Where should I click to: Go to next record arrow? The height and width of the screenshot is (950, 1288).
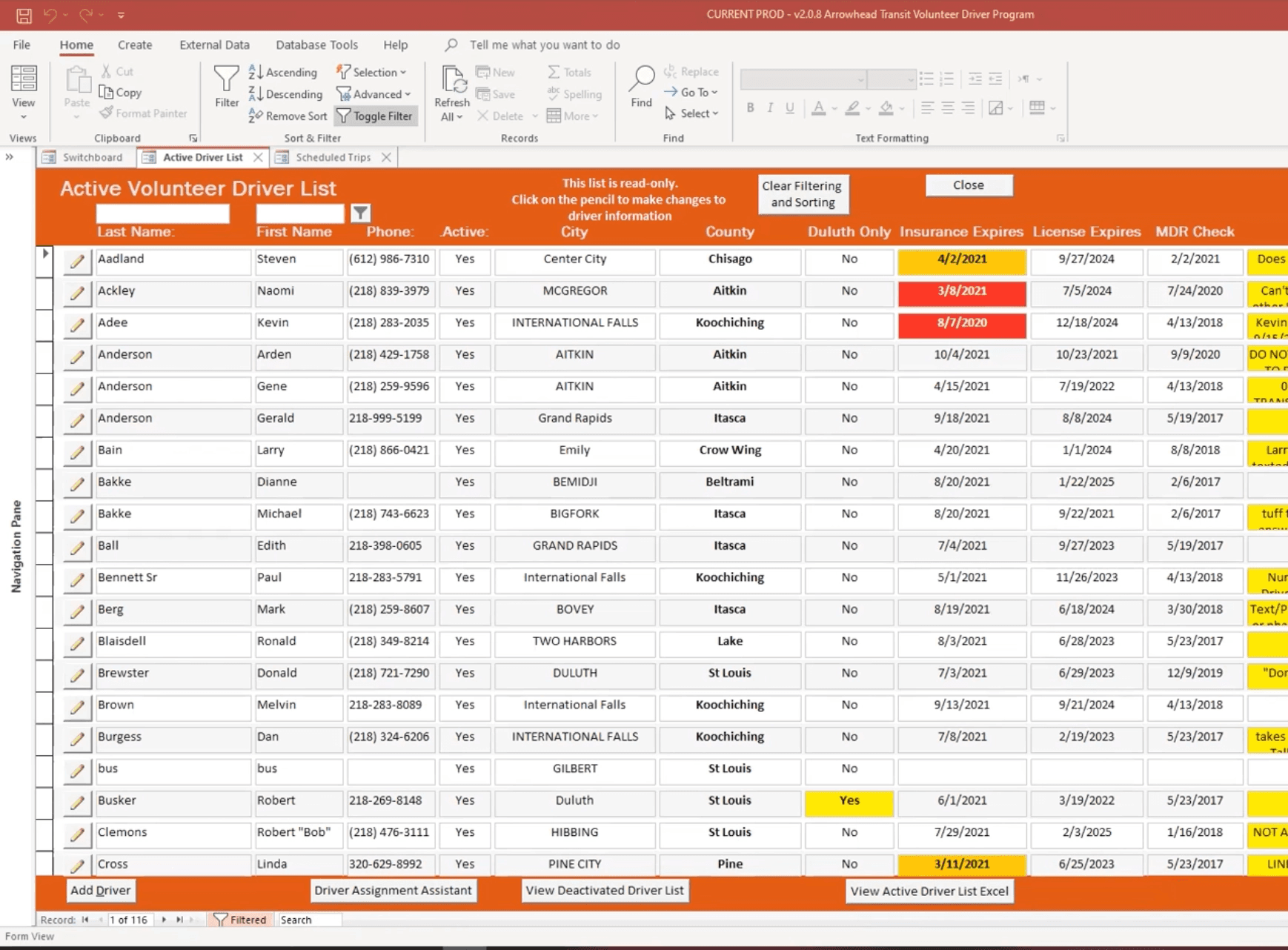pos(164,920)
